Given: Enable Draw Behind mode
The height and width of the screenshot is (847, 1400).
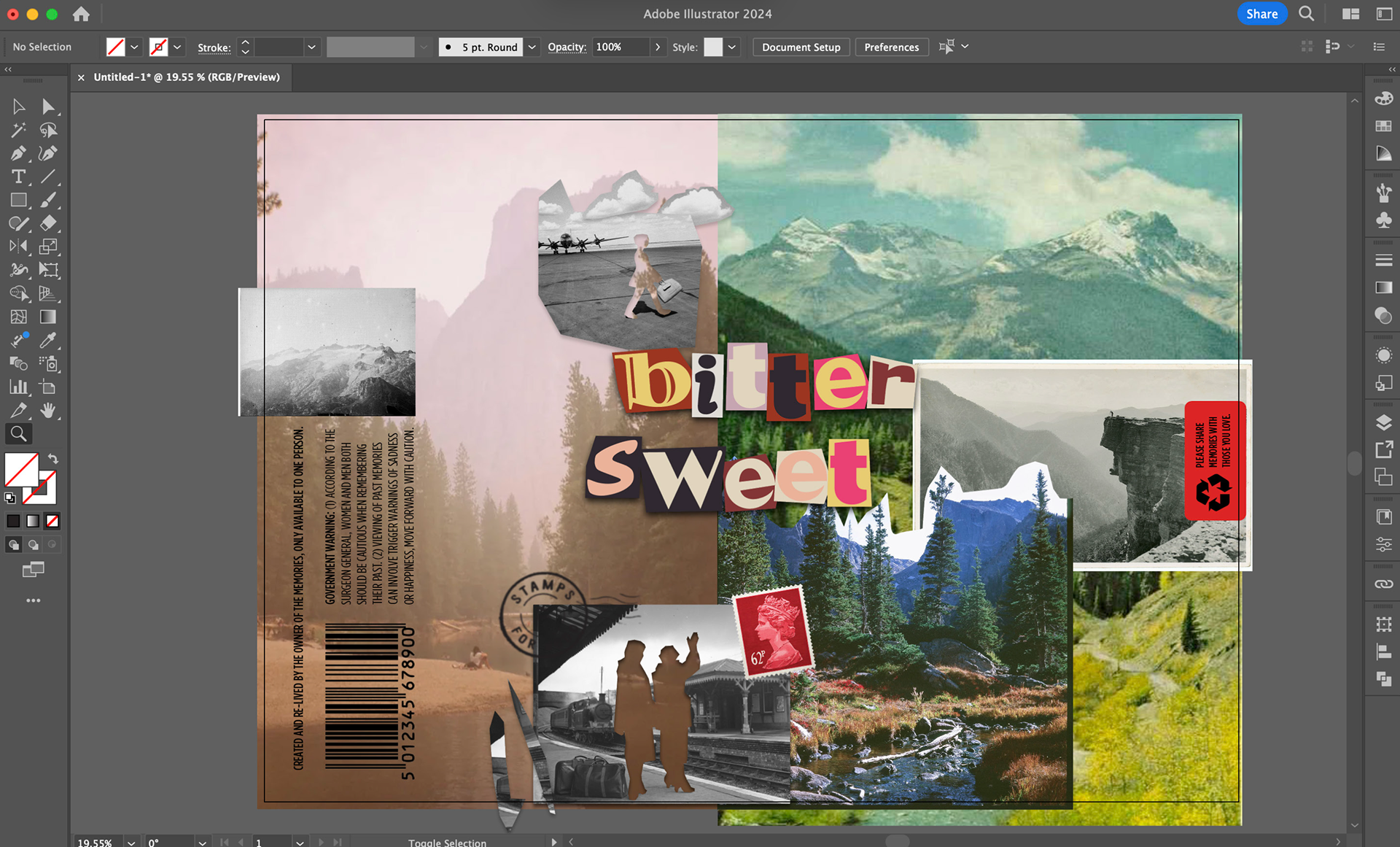Looking at the screenshot, I should (33, 545).
